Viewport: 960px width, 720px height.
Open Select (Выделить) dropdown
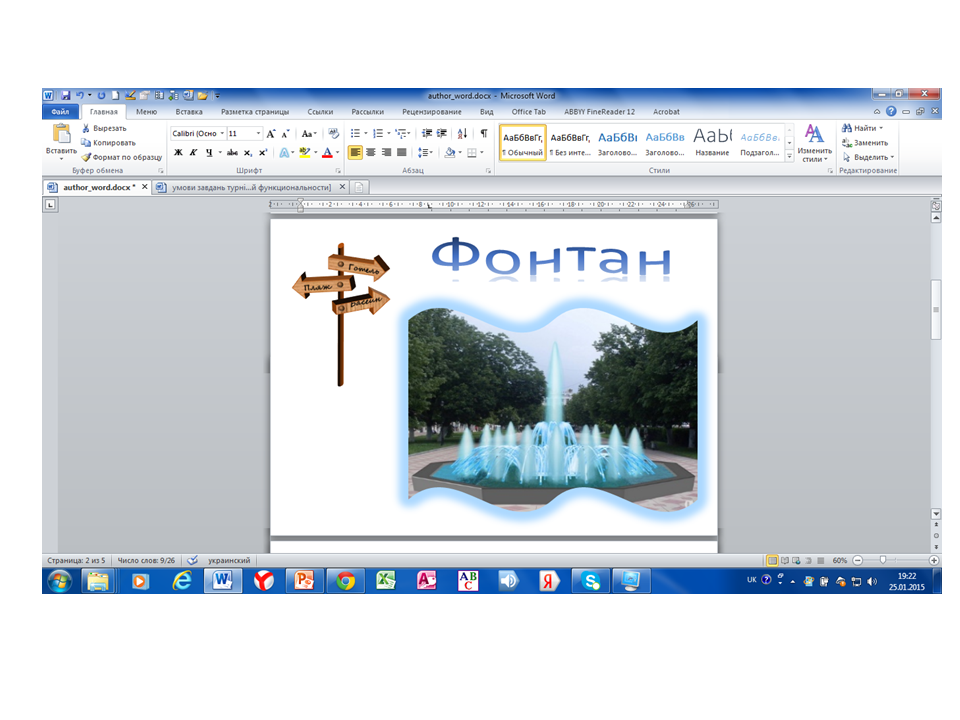click(868, 157)
